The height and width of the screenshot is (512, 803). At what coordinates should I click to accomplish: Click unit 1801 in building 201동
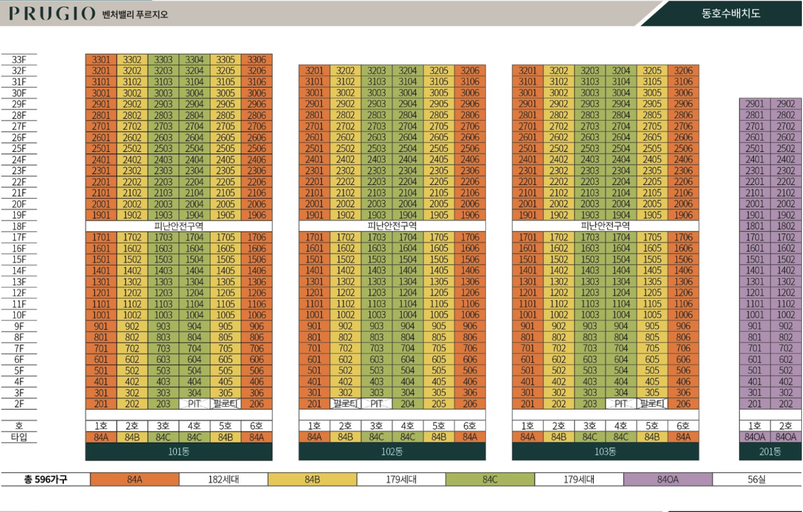pos(754,226)
